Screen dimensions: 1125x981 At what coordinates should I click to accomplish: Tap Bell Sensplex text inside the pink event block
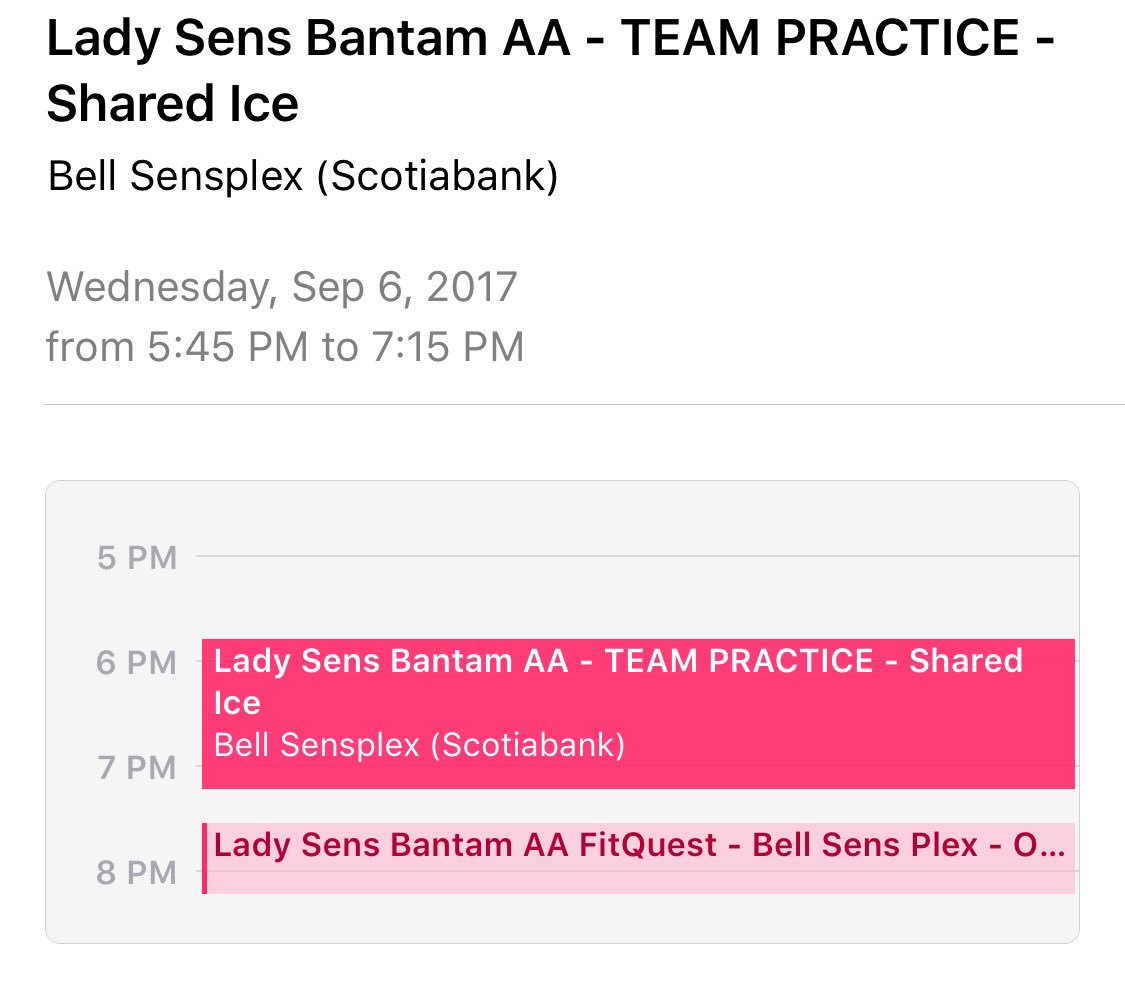(419, 745)
